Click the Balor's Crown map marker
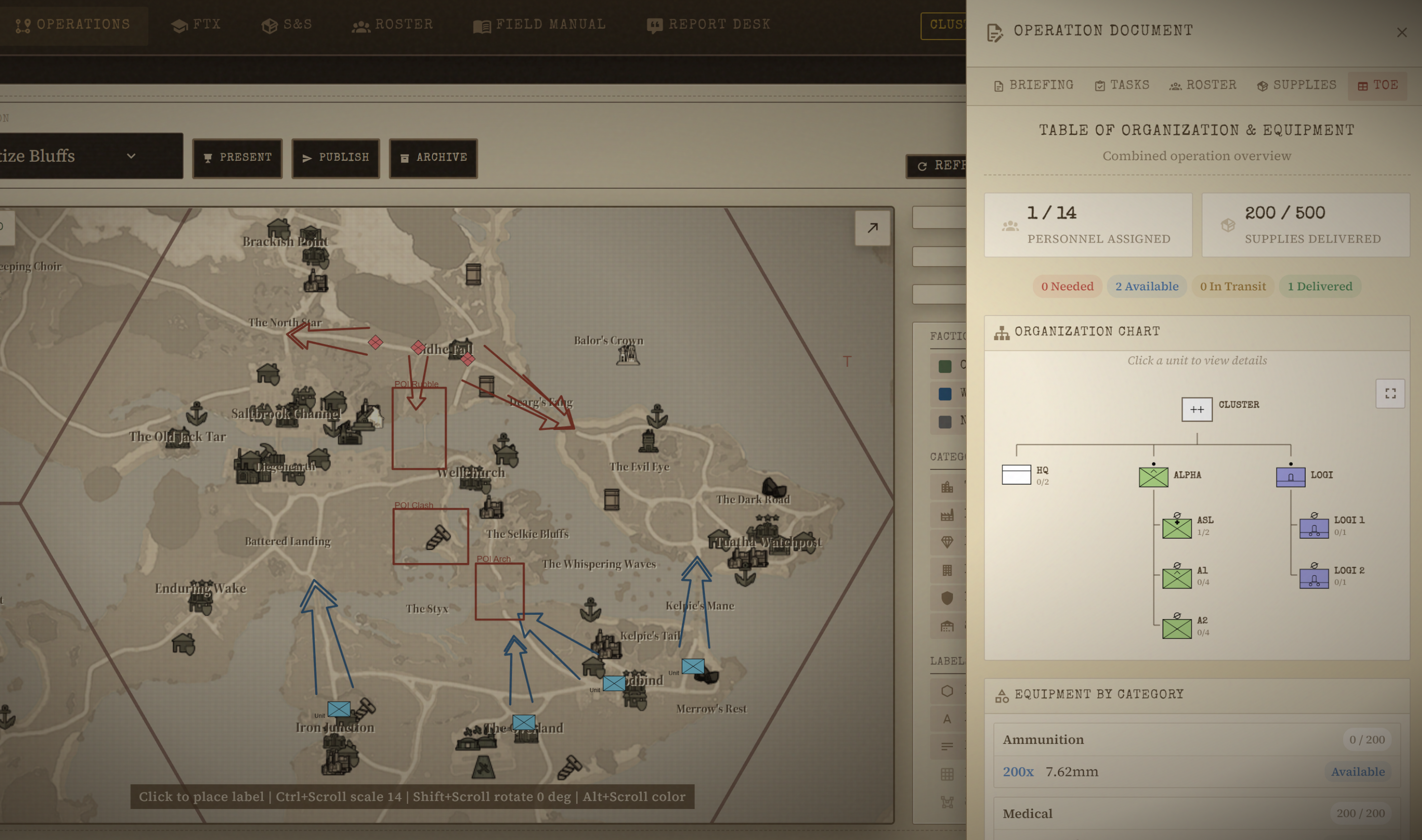 tap(627, 355)
